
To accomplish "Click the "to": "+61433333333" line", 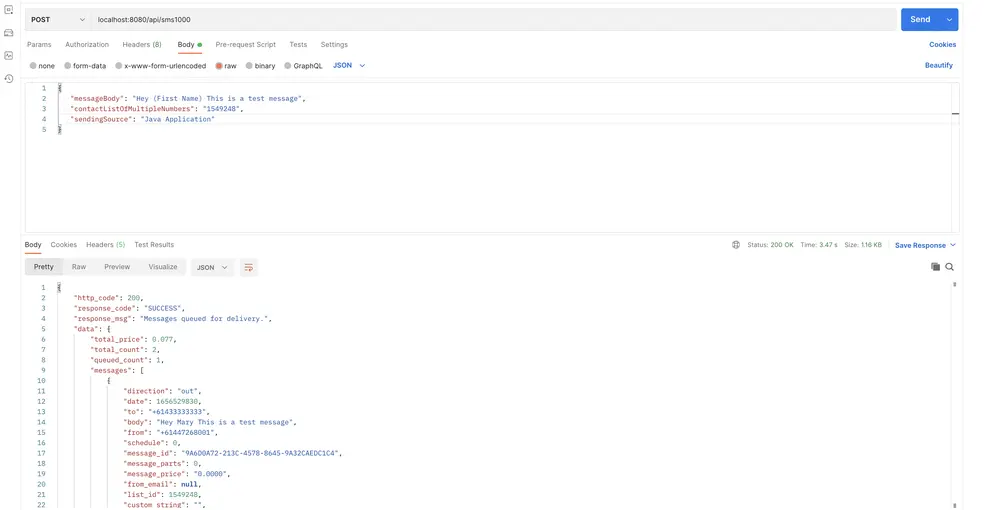I will [166, 412].
